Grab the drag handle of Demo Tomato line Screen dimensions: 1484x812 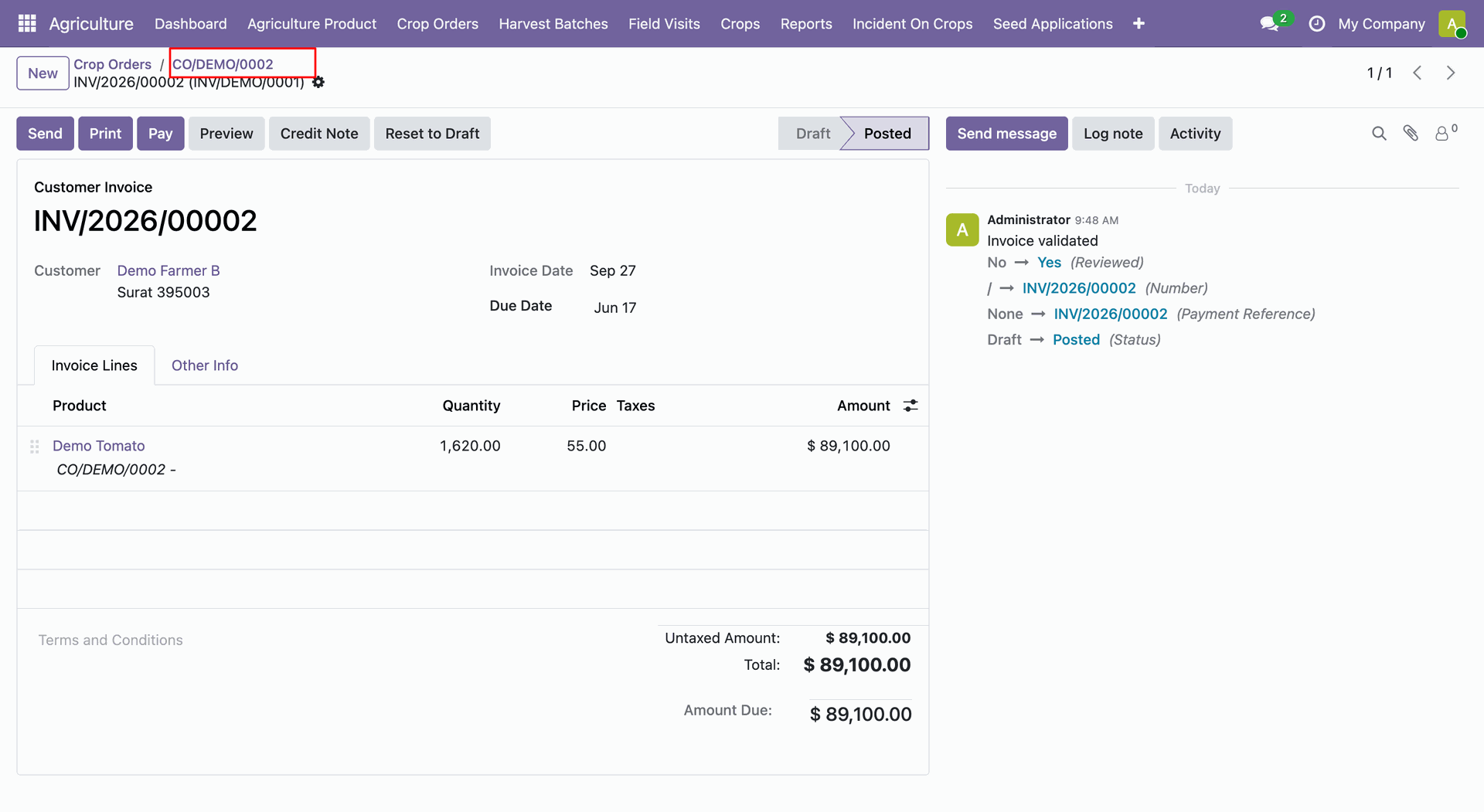pos(34,447)
